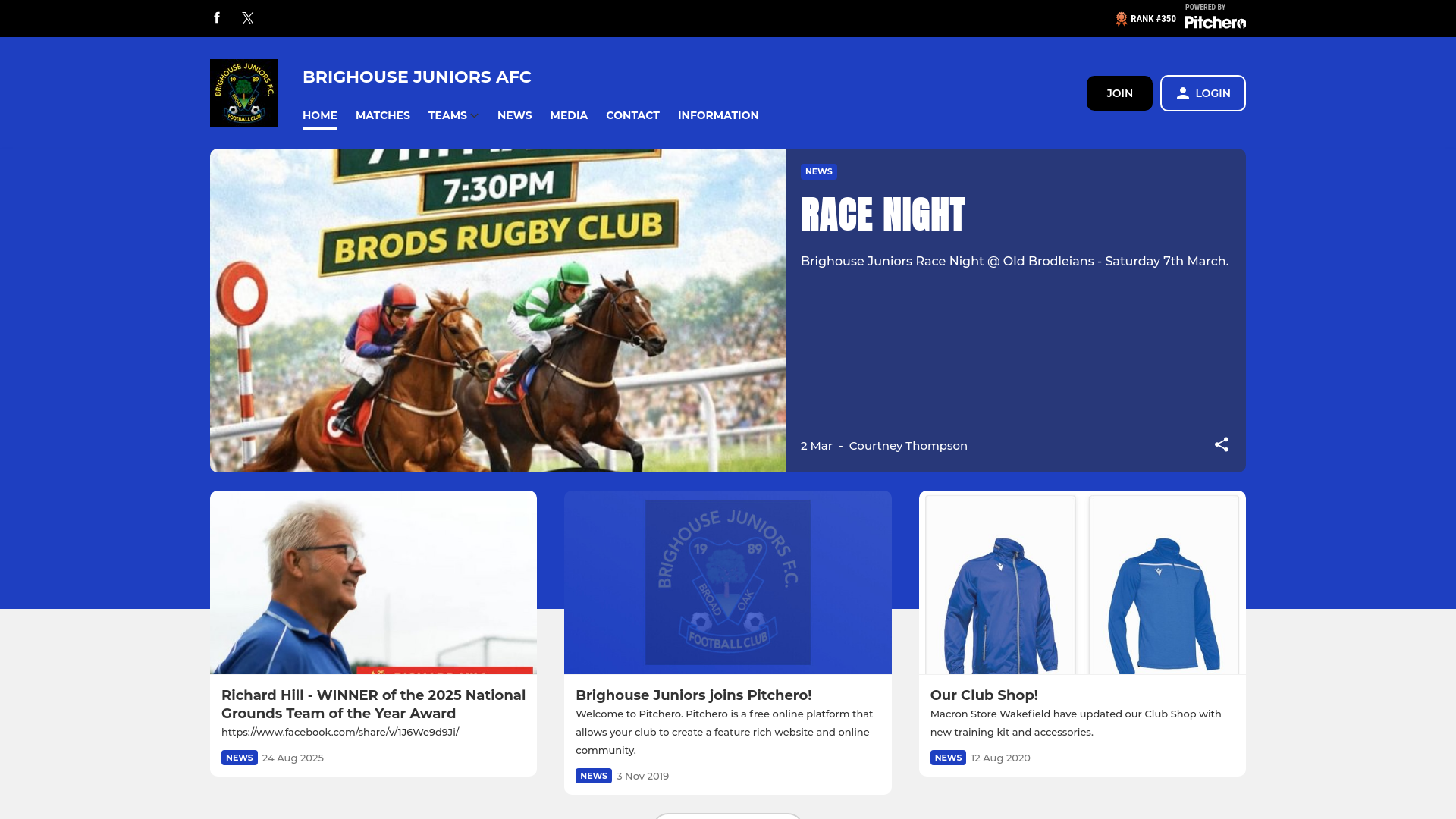The height and width of the screenshot is (819, 1456).
Task: Go to the Home tab
Action: tap(320, 115)
